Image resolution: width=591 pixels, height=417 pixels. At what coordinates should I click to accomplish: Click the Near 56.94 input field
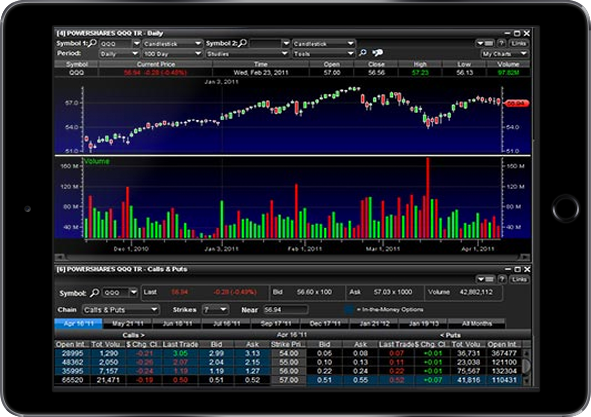pyautogui.click(x=285, y=310)
